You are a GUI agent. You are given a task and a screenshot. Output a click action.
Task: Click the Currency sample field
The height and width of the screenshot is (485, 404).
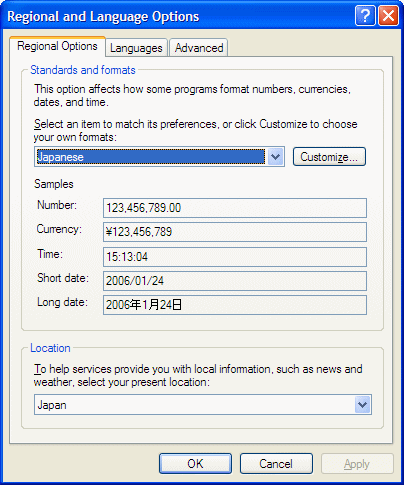coord(235,232)
